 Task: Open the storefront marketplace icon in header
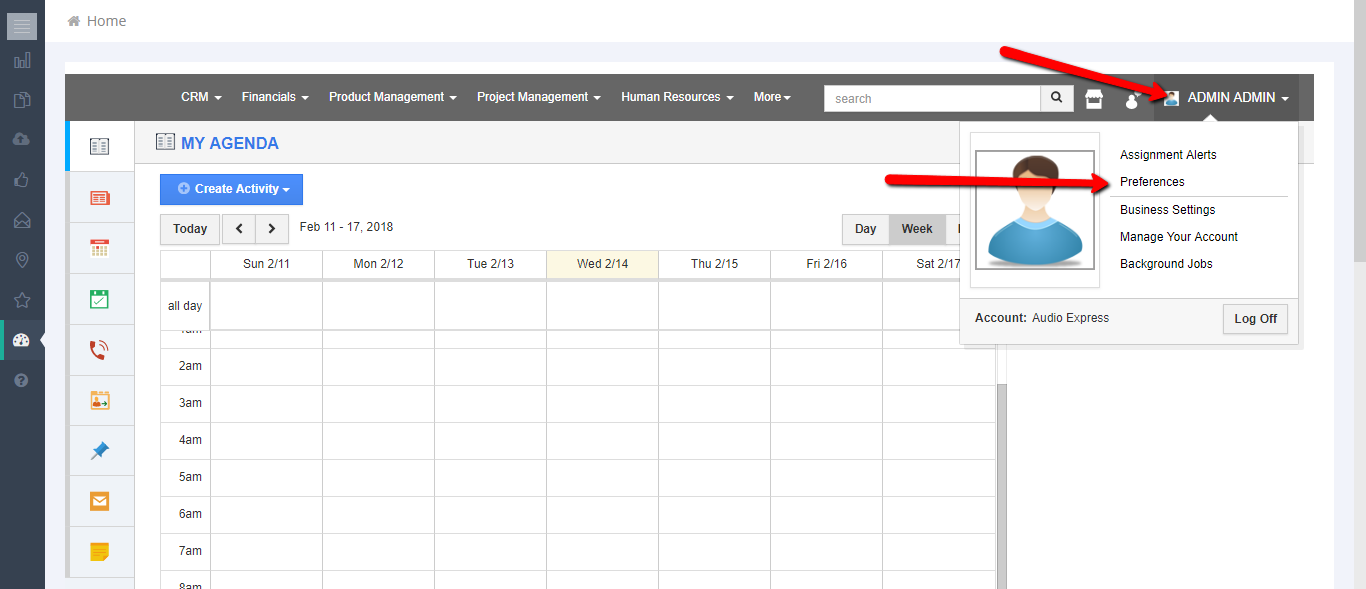coord(1094,98)
